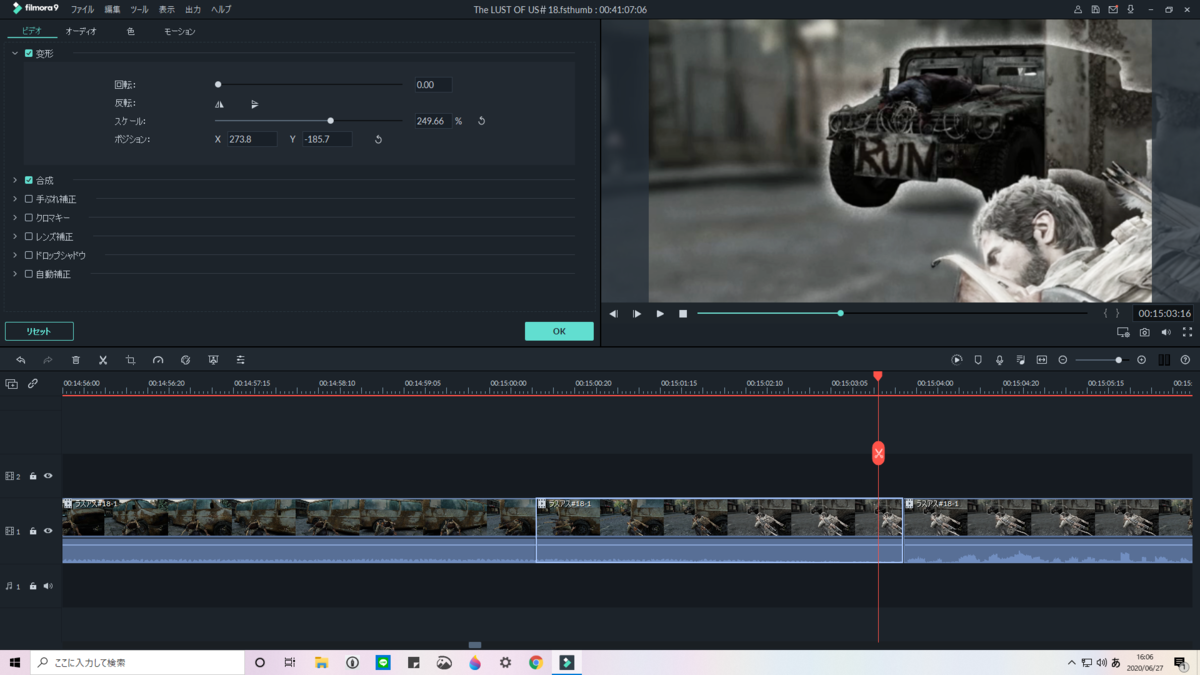Screen dimensions: 1200x675
Task: Toggle auto ripple link icon
Action: click(x=33, y=384)
